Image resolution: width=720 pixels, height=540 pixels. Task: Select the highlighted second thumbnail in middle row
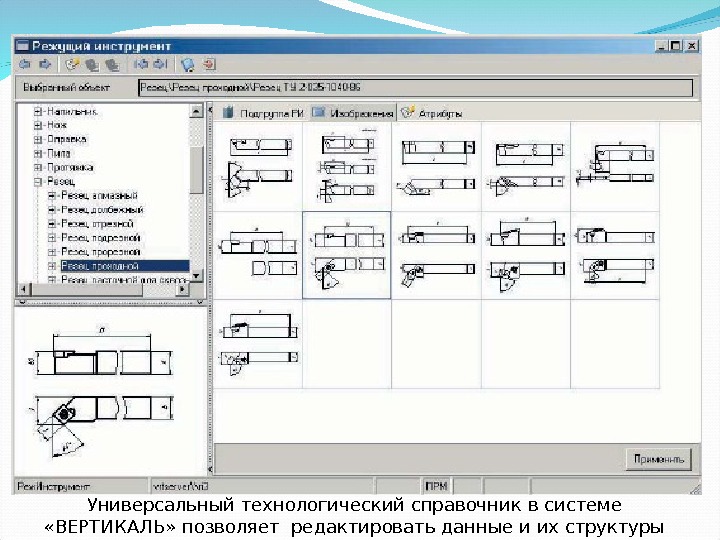(347, 255)
